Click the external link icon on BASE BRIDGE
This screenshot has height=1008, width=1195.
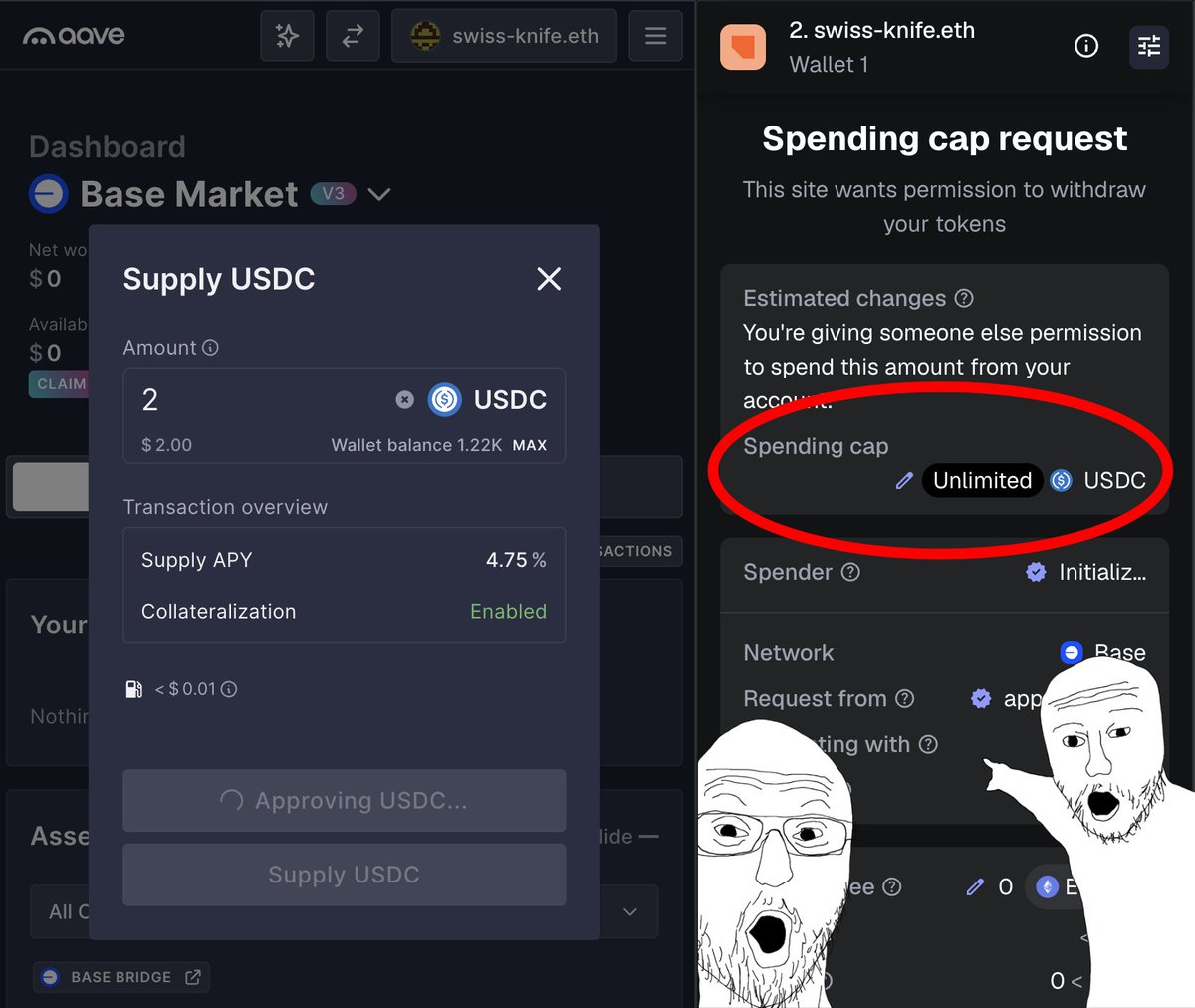coord(193,978)
